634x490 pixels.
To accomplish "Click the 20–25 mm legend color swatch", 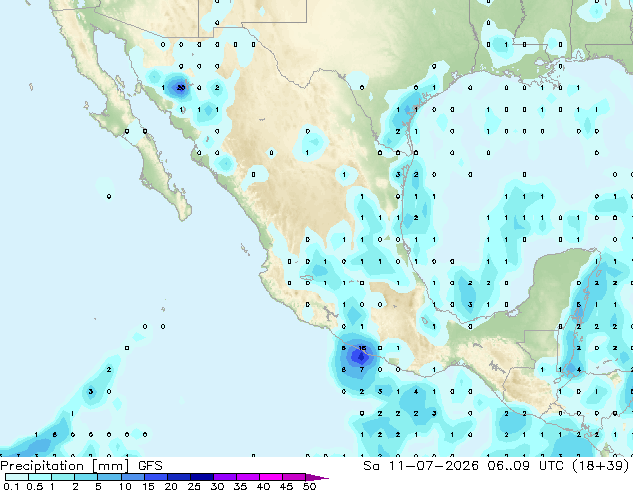I will tap(179, 477).
